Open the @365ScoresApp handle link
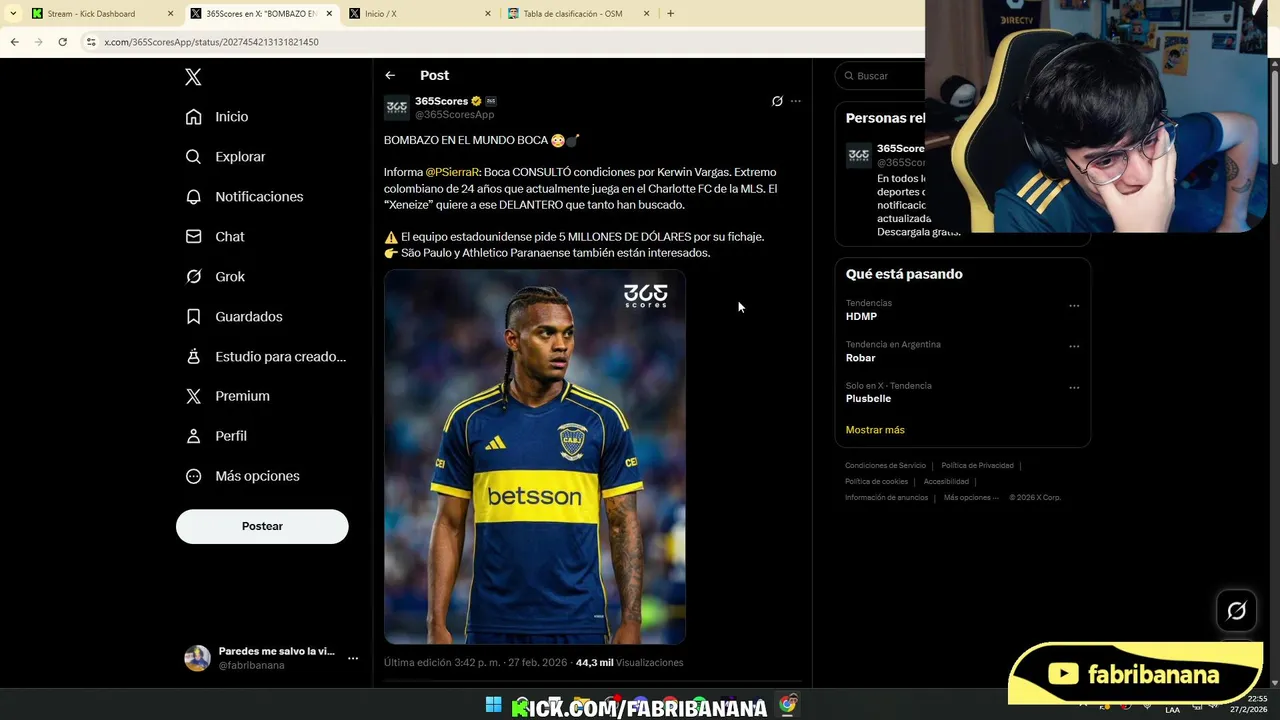This screenshot has height=720, width=1280. pos(455,115)
